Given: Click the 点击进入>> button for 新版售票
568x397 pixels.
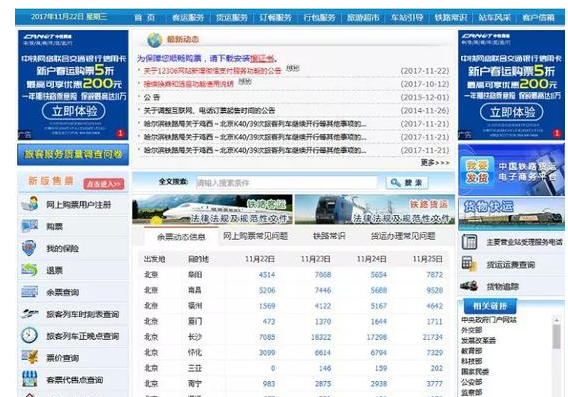Looking at the screenshot, I should [104, 184].
